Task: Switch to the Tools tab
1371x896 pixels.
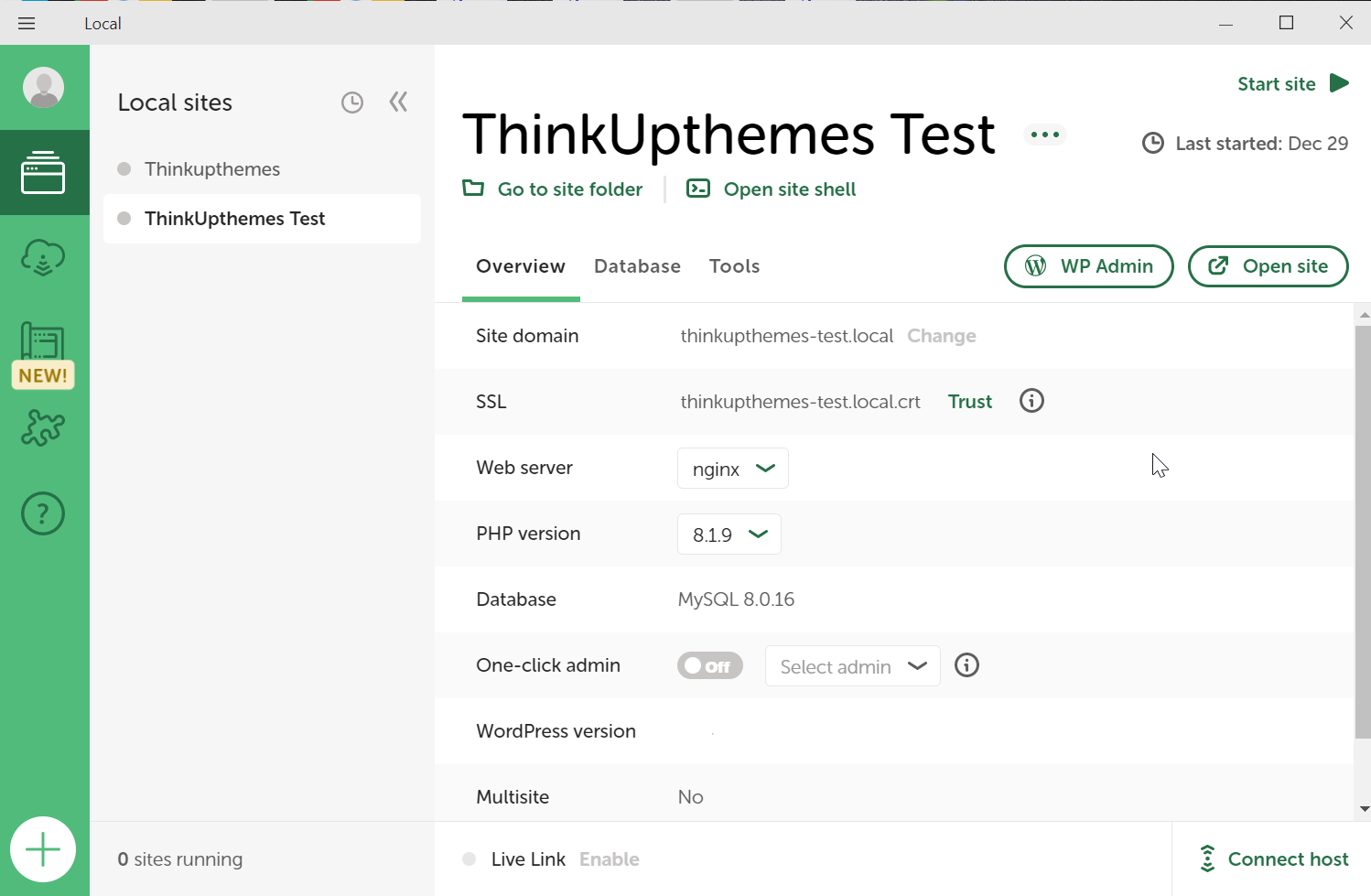Action: [735, 266]
